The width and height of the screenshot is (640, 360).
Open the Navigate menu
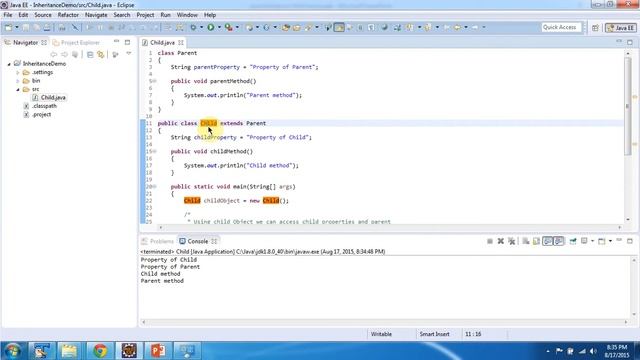[96, 15]
